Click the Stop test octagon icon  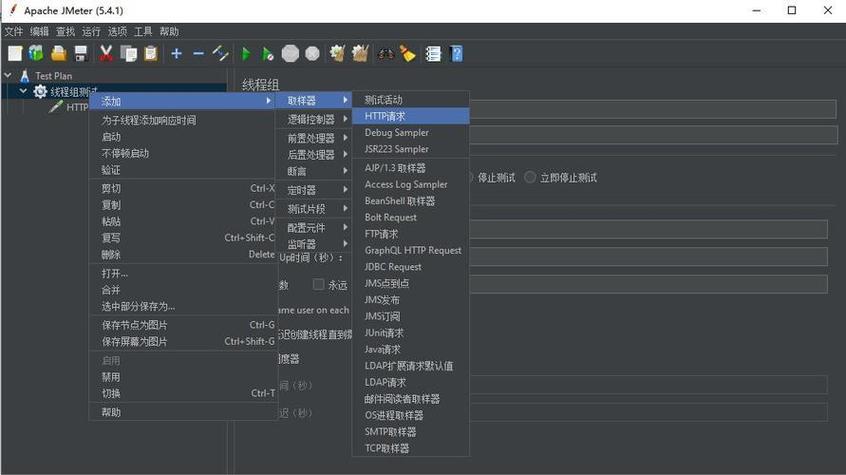pyautogui.click(x=290, y=53)
